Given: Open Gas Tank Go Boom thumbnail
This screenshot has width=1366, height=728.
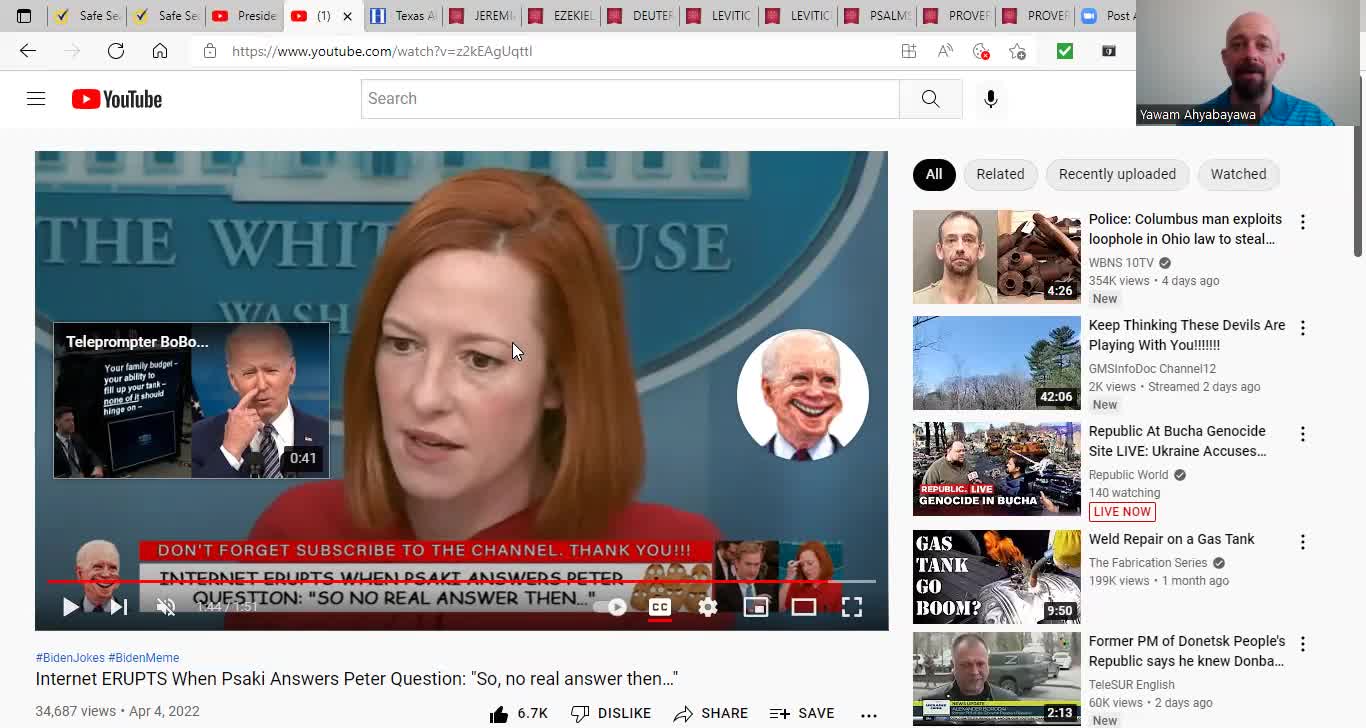Looking at the screenshot, I should click(997, 577).
